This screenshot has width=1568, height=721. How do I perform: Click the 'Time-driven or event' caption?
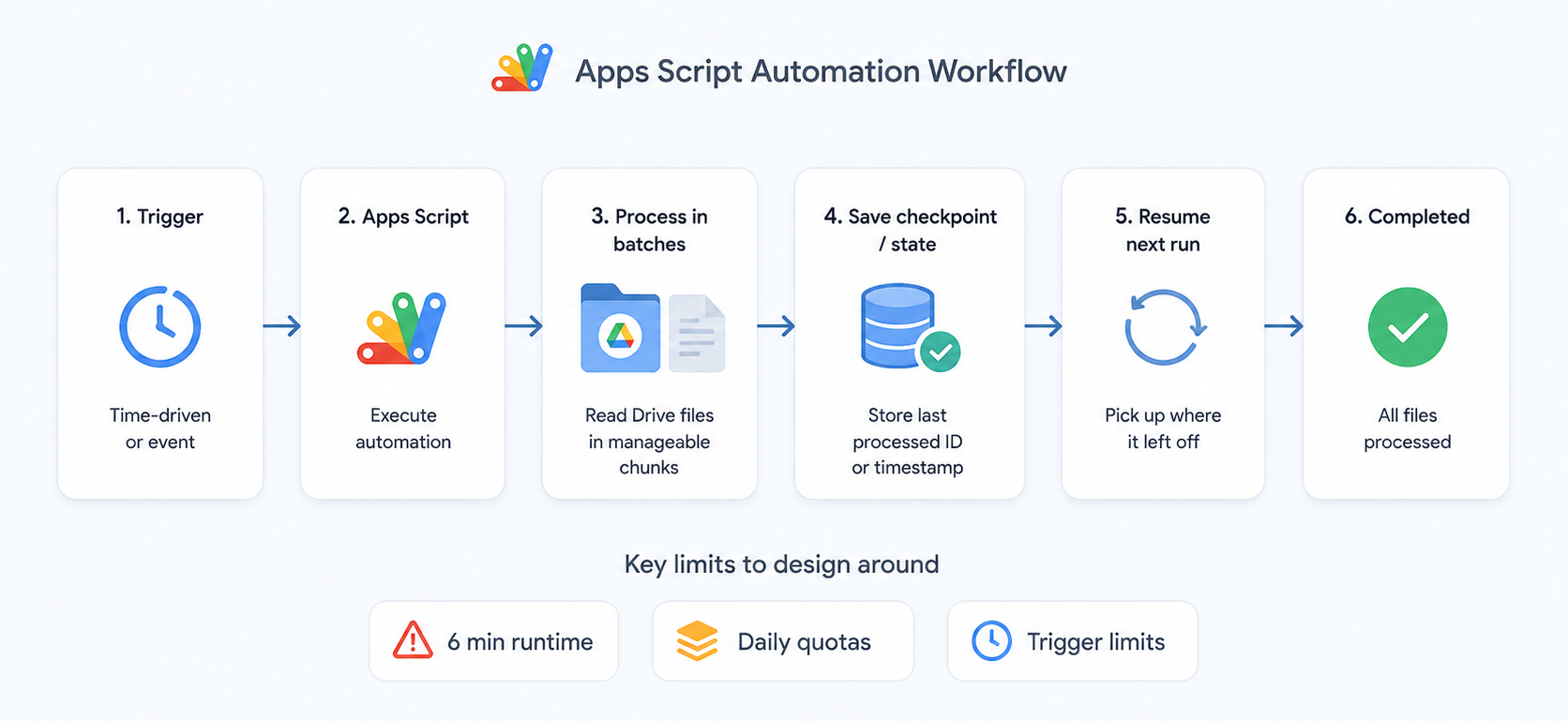[x=160, y=428]
